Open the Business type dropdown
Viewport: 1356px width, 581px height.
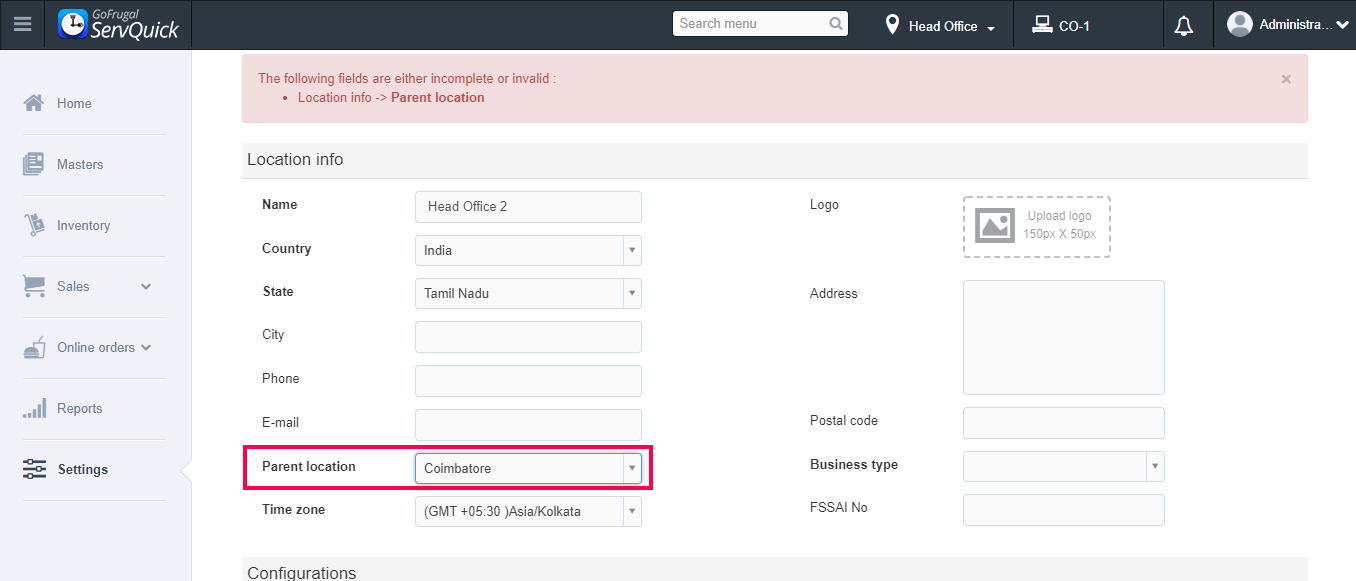click(1155, 466)
